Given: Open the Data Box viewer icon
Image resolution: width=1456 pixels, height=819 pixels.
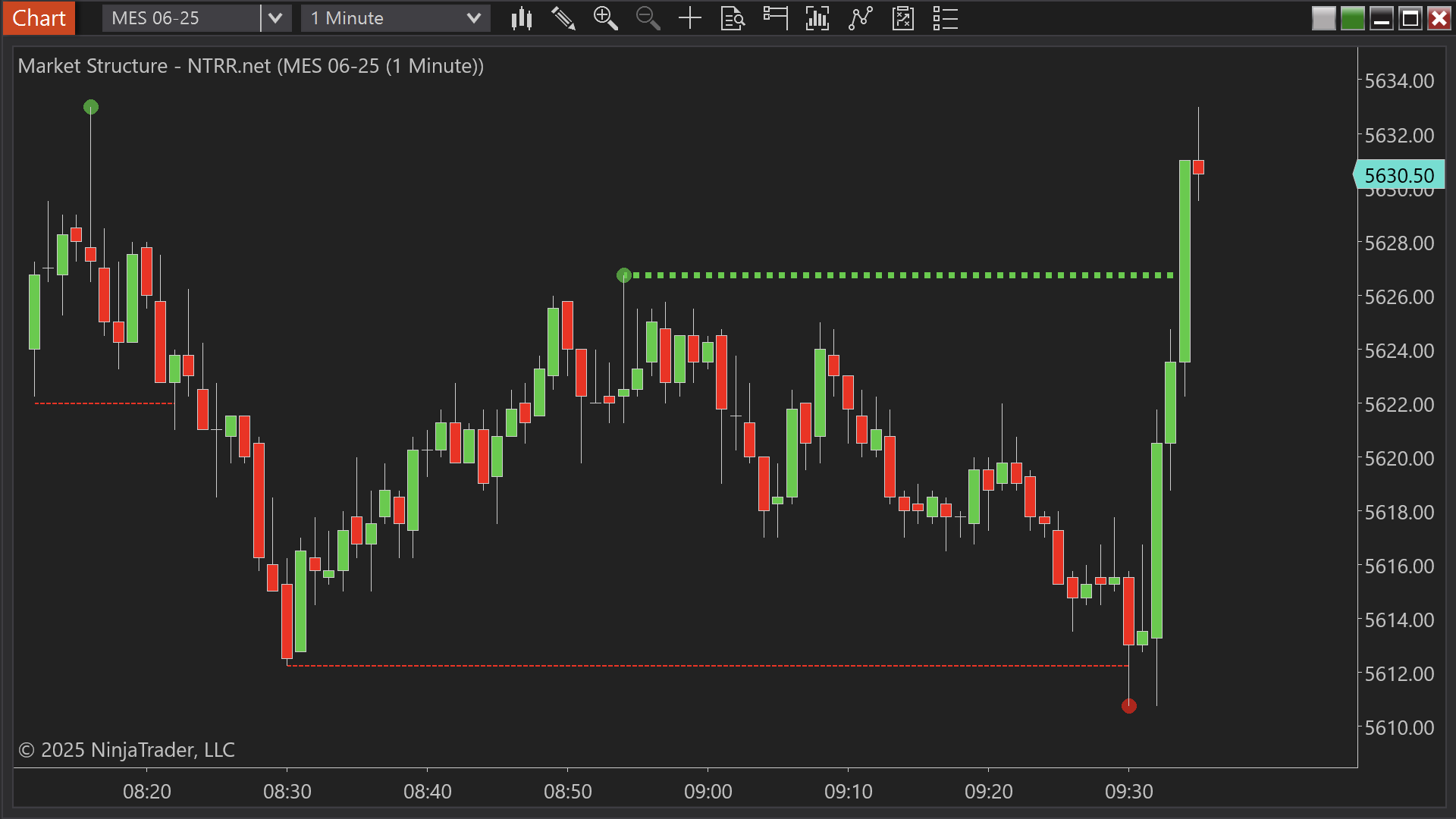Looking at the screenshot, I should (x=732, y=18).
